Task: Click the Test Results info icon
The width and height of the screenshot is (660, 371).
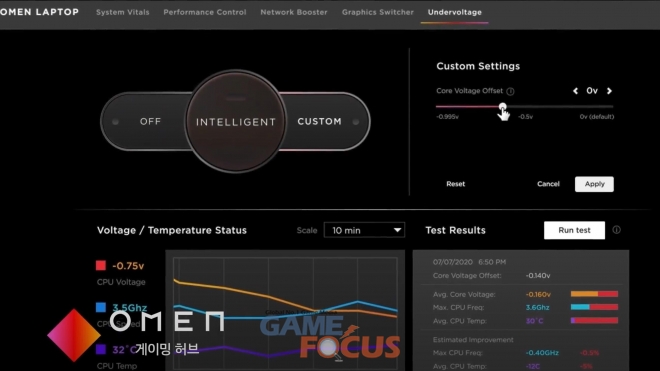Action: pyautogui.click(x=616, y=230)
